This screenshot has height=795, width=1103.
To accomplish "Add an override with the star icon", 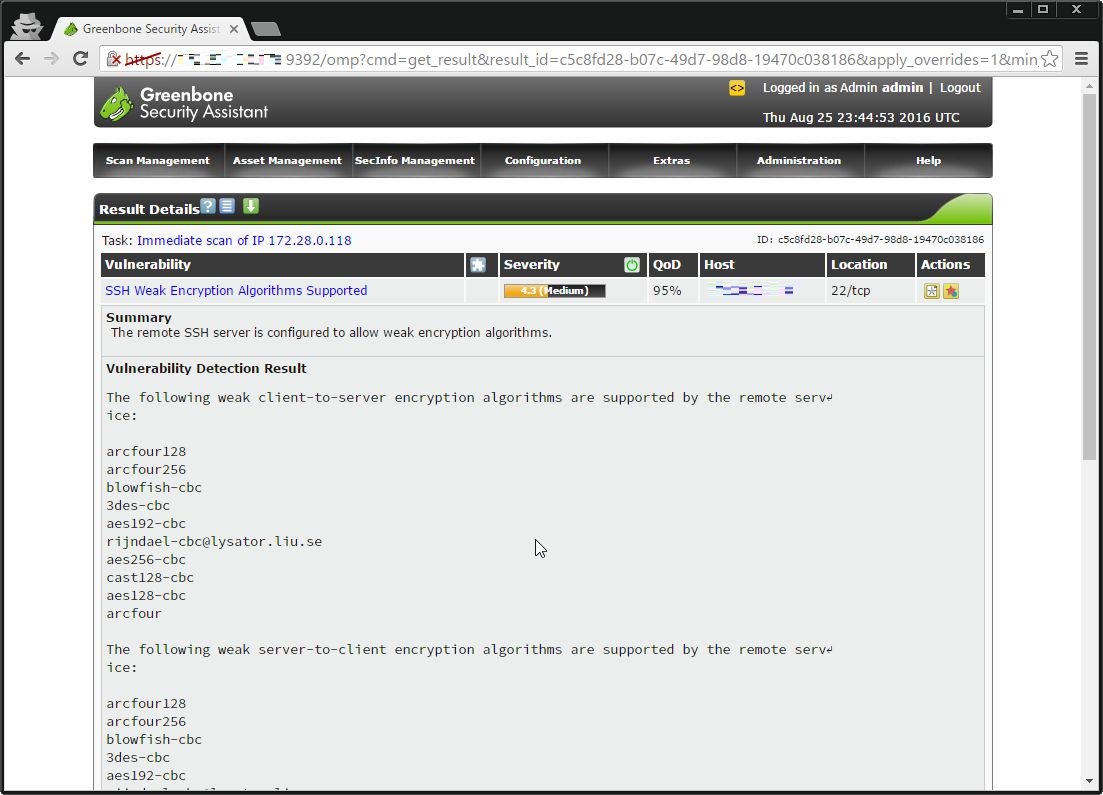I will click(951, 291).
